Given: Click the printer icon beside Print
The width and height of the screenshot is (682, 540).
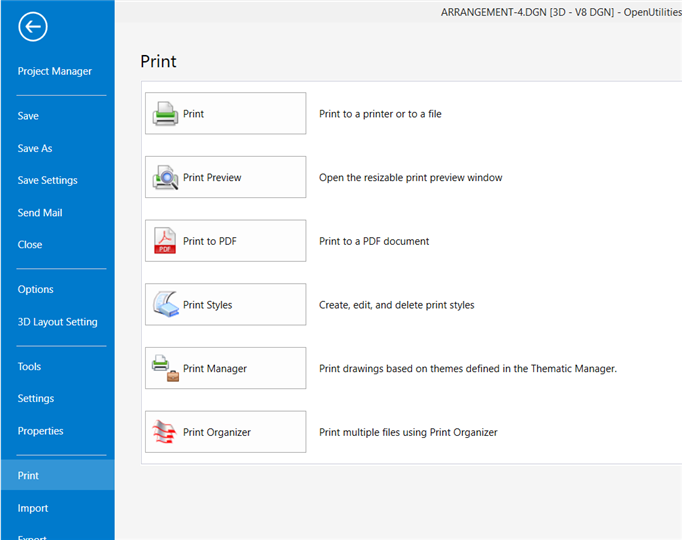Looking at the screenshot, I should [x=165, y=114].
